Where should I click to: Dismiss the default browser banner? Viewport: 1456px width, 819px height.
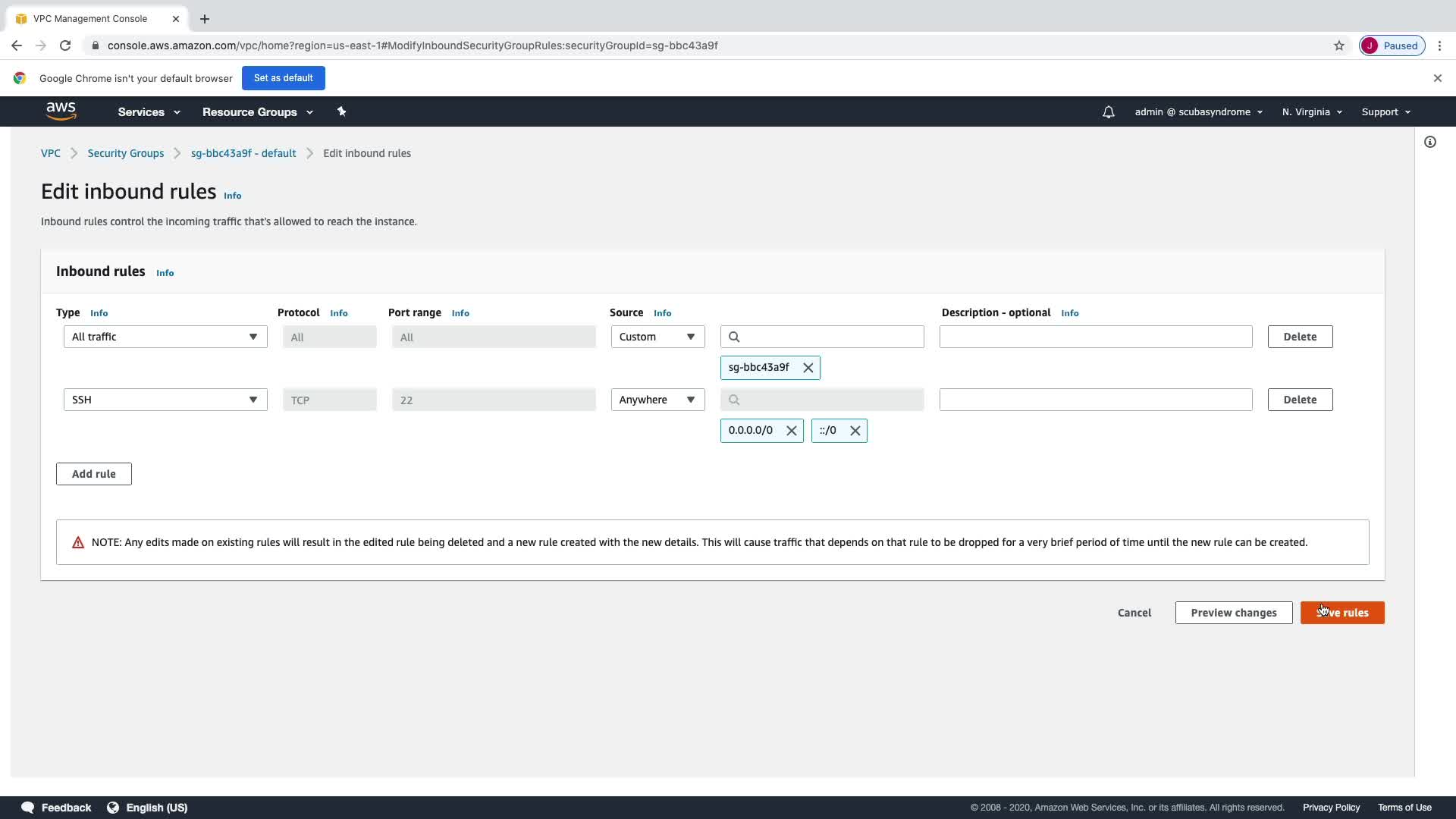1437,78
